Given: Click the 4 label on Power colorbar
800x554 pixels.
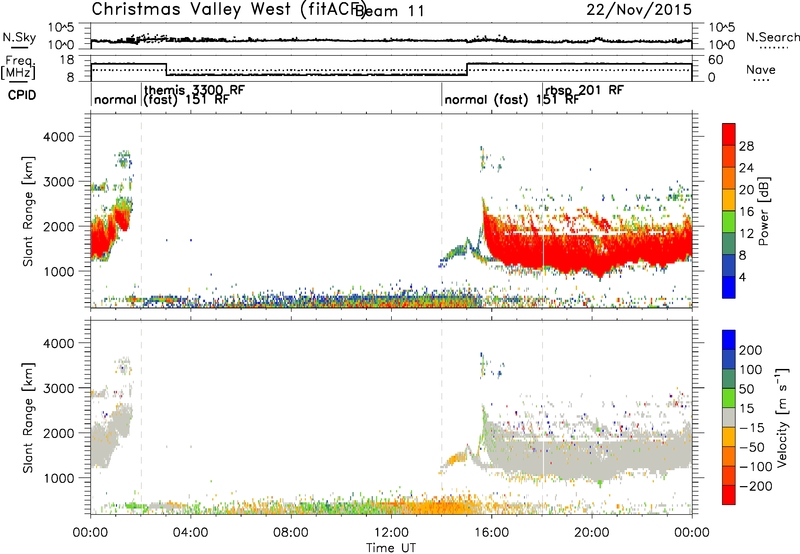Looking at the screenshot, I should [742, 277].
